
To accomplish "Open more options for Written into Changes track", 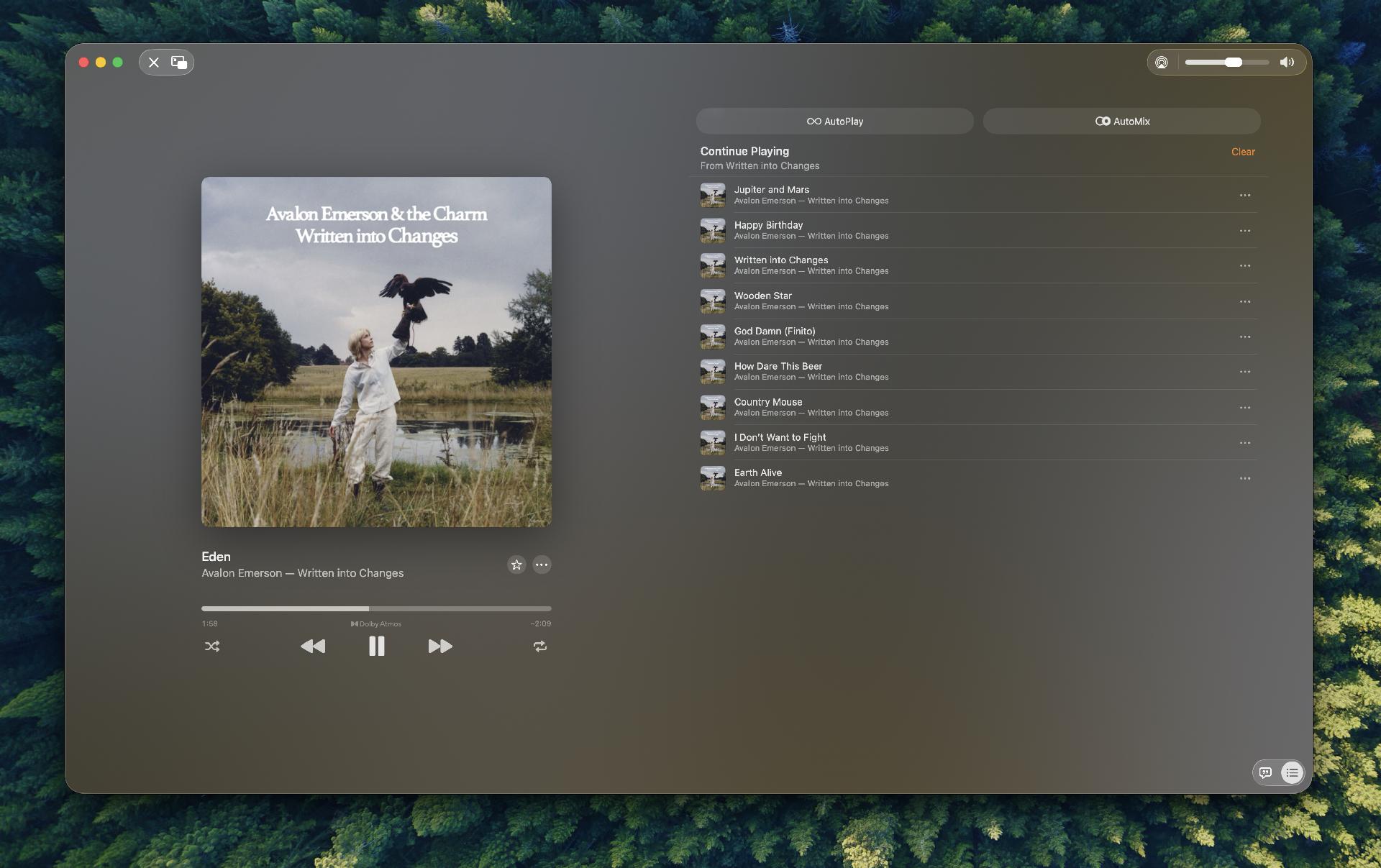I will pos(1245,266).
